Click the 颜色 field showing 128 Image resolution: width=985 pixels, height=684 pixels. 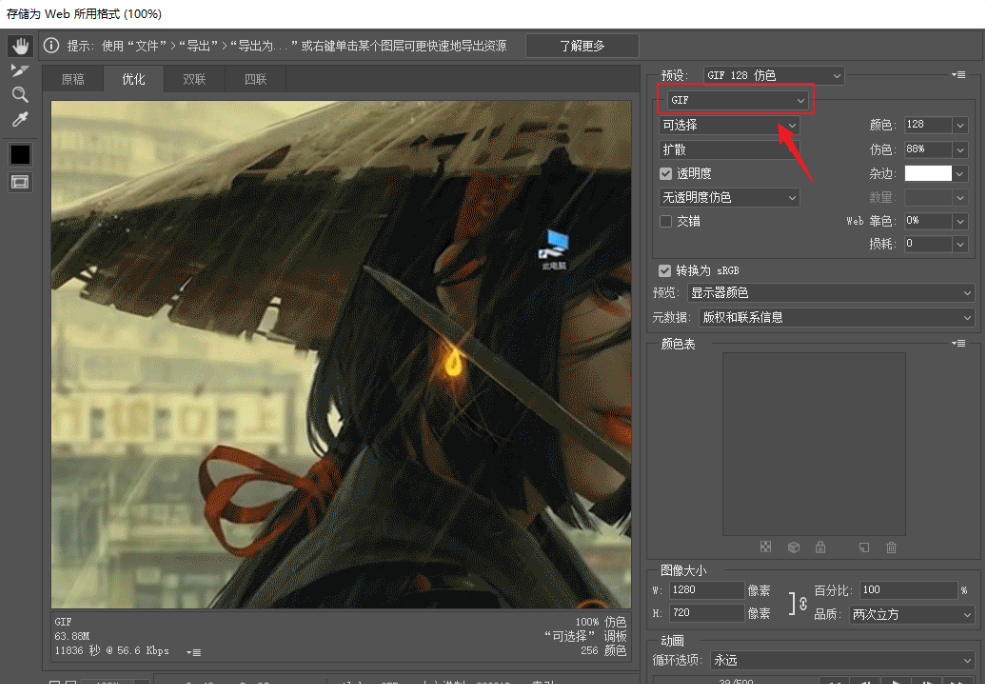(x=928, y=125)
